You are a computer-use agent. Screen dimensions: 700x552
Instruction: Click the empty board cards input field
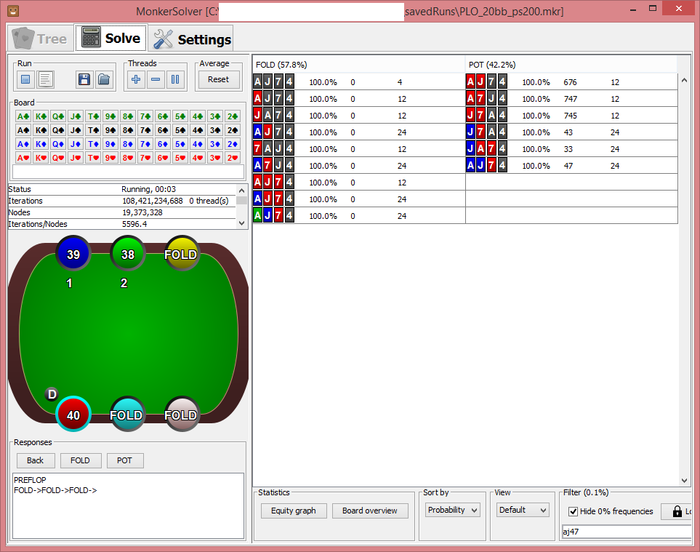pyautogui.click(x=128, y=171)
